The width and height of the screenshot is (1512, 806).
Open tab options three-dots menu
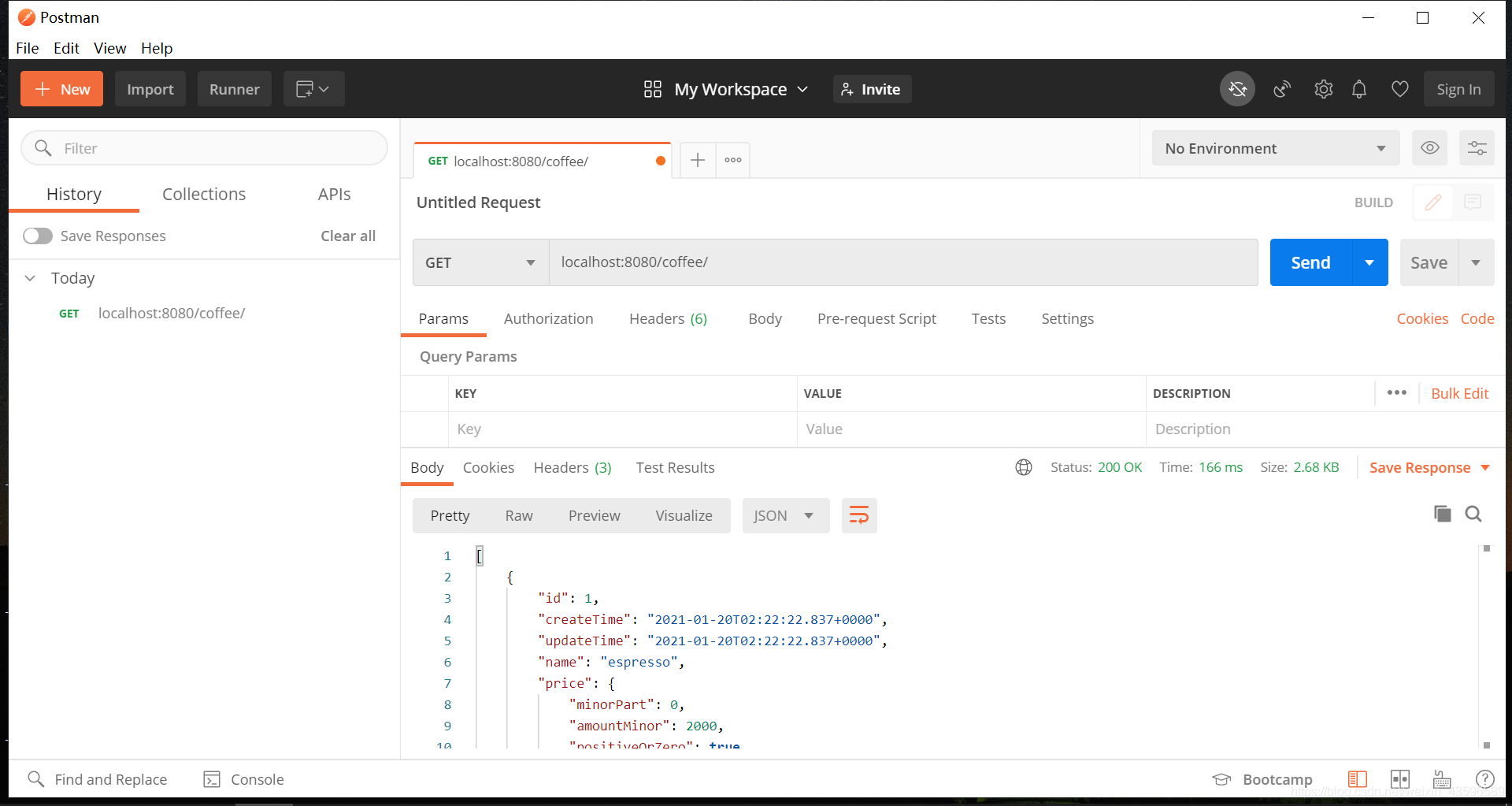(x=733, y=160)
